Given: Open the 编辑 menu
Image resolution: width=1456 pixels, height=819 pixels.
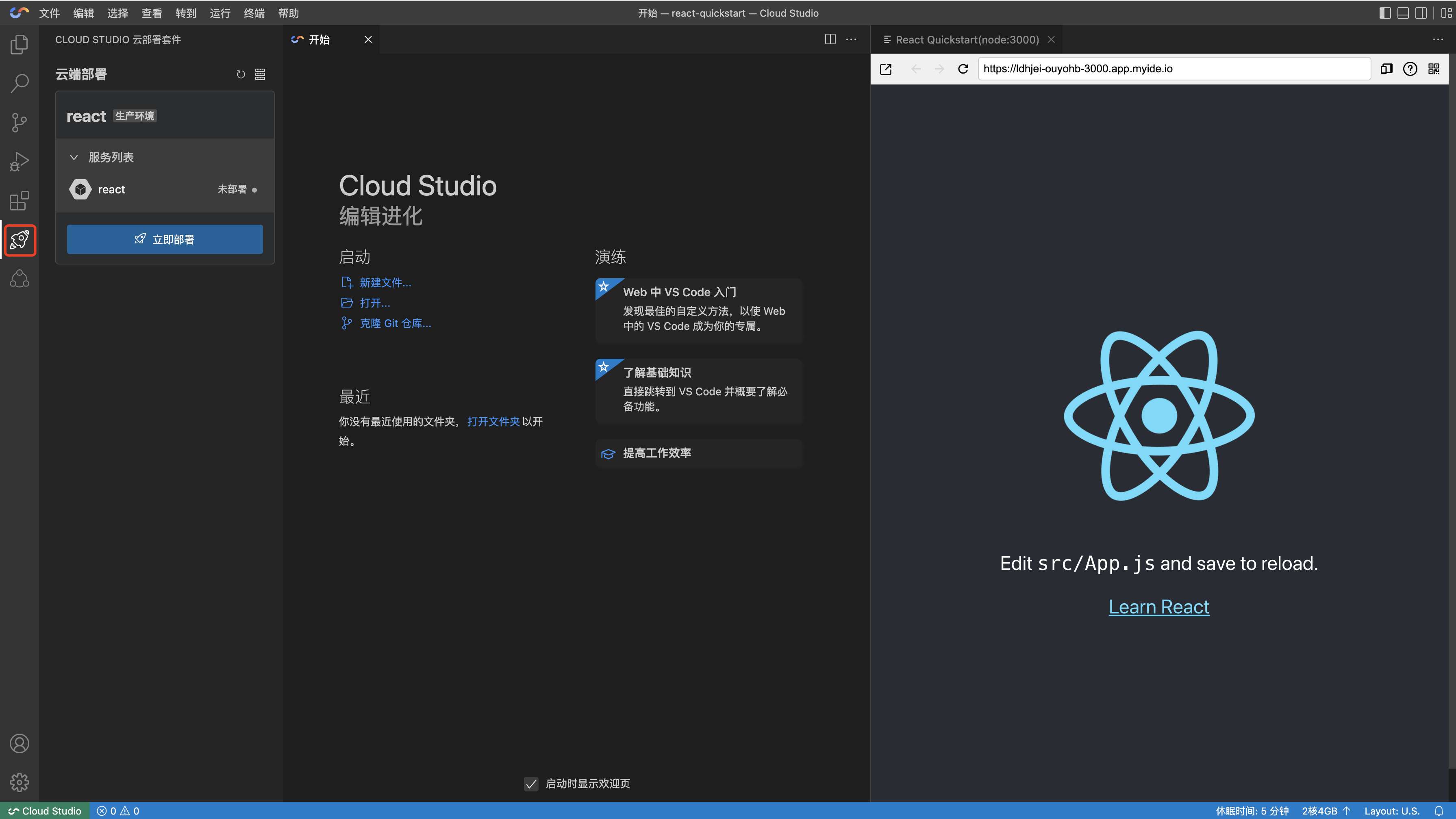Looking at the screenshot, I should pos(84,13).
